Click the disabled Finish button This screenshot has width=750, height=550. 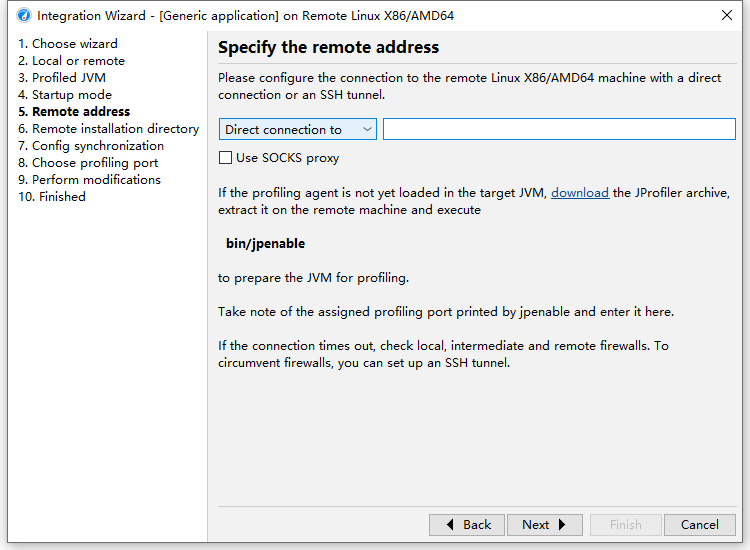(x=625, y=525)
